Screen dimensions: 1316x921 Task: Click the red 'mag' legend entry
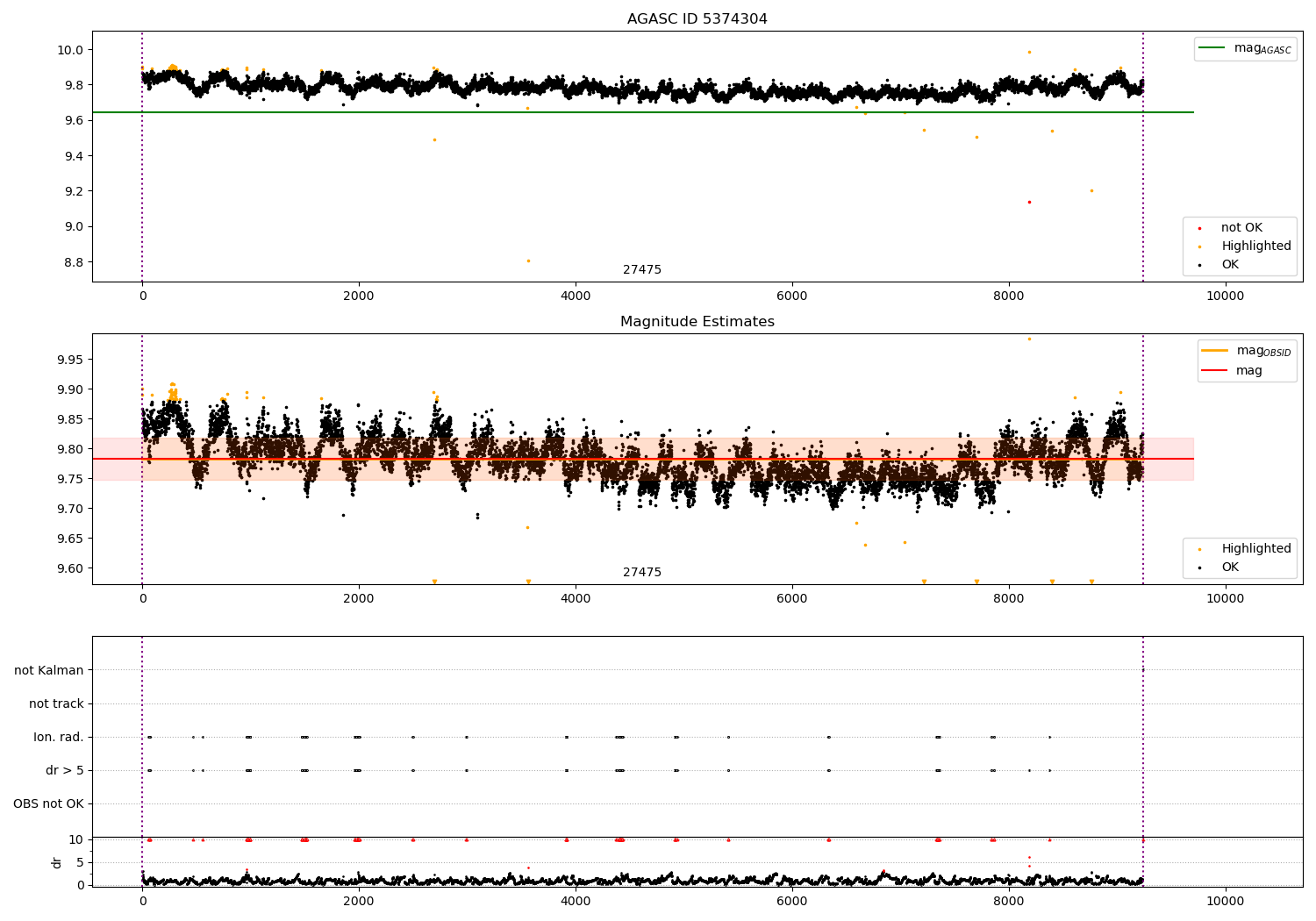point(1233,370)
